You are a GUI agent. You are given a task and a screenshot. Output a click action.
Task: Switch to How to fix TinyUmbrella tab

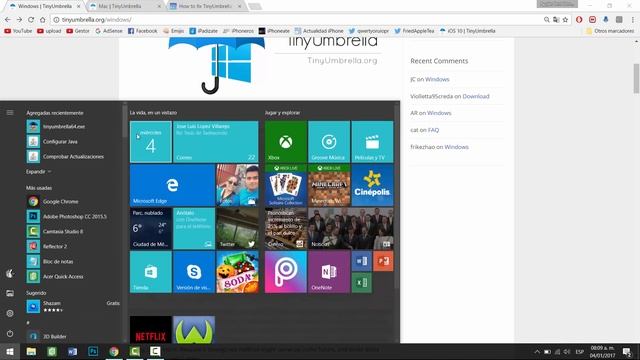tap(205, 6)
